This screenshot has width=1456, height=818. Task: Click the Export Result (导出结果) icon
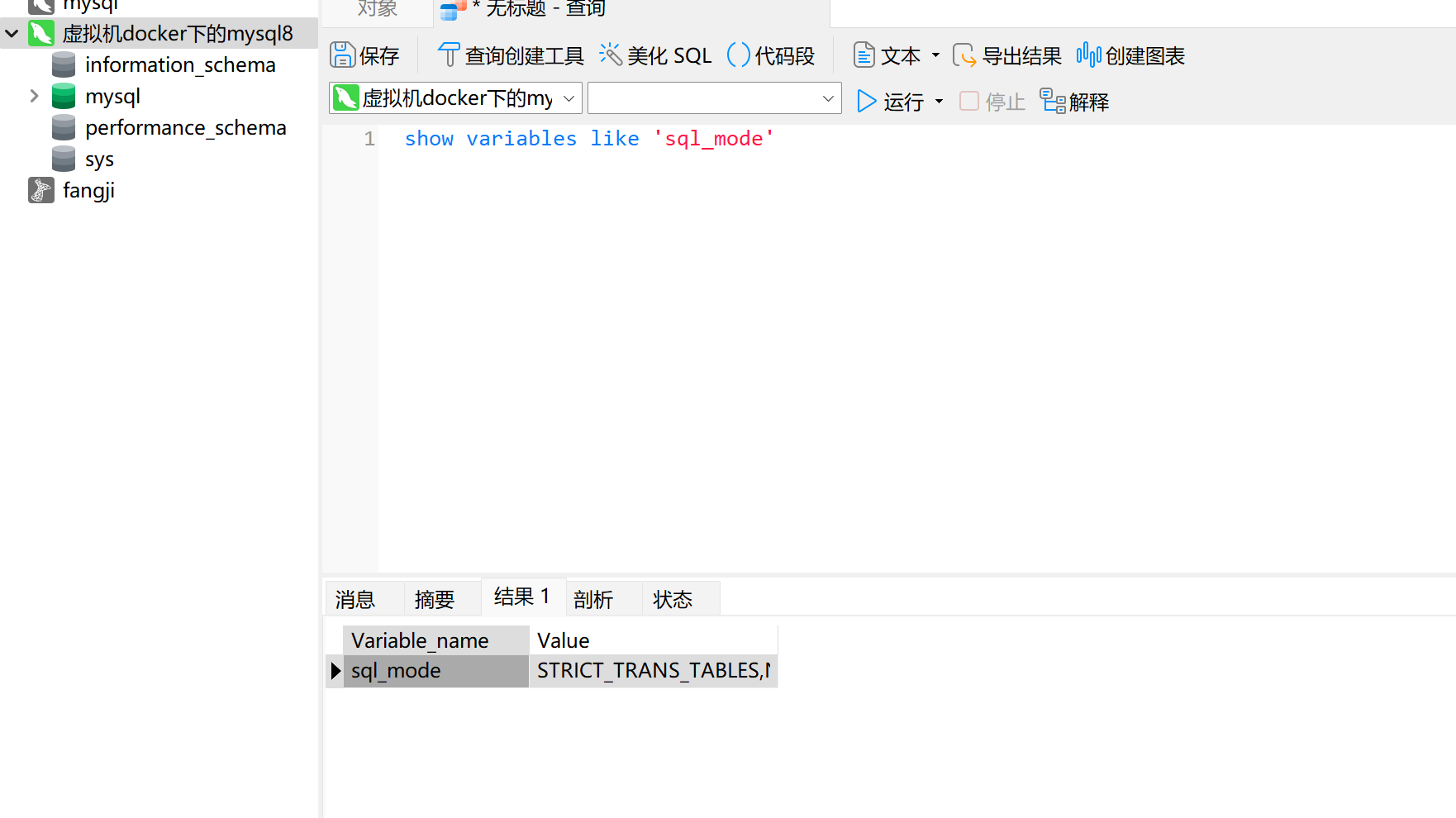coord(964,55)
